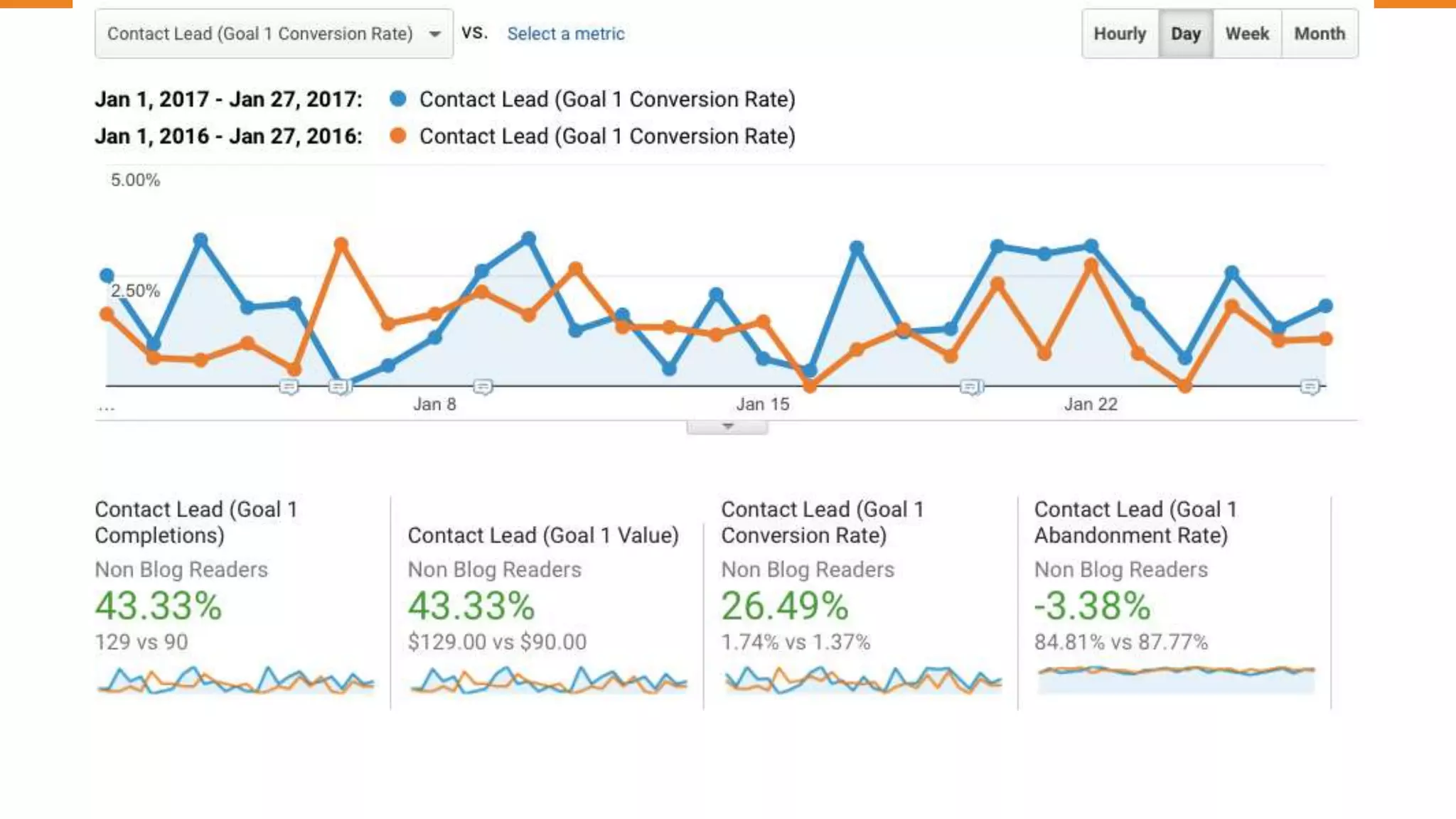The width and height of the screenshot is (1456, 819).
Task: Click the 26.49% conversion rate value
Action: pyautogui.click(x=785, y=606)
